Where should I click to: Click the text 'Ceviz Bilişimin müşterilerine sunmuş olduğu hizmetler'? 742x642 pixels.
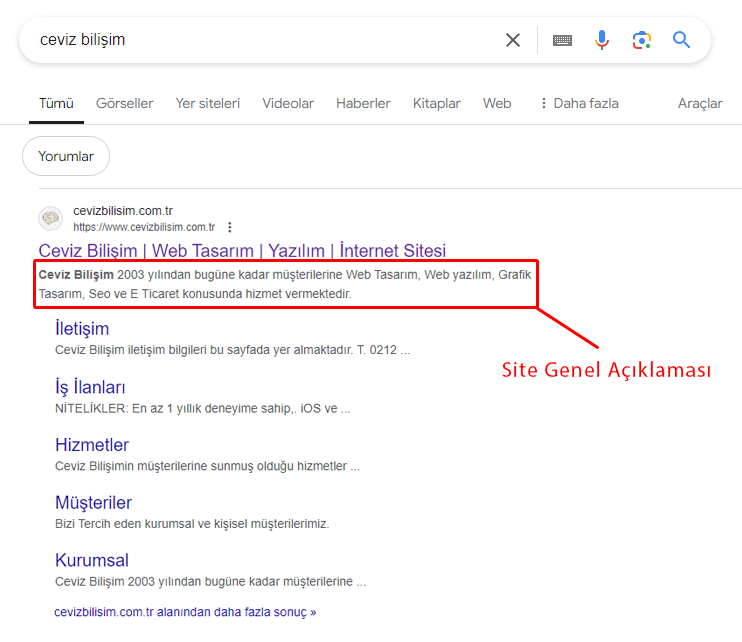pyautogui.click(x=207, y=466)
